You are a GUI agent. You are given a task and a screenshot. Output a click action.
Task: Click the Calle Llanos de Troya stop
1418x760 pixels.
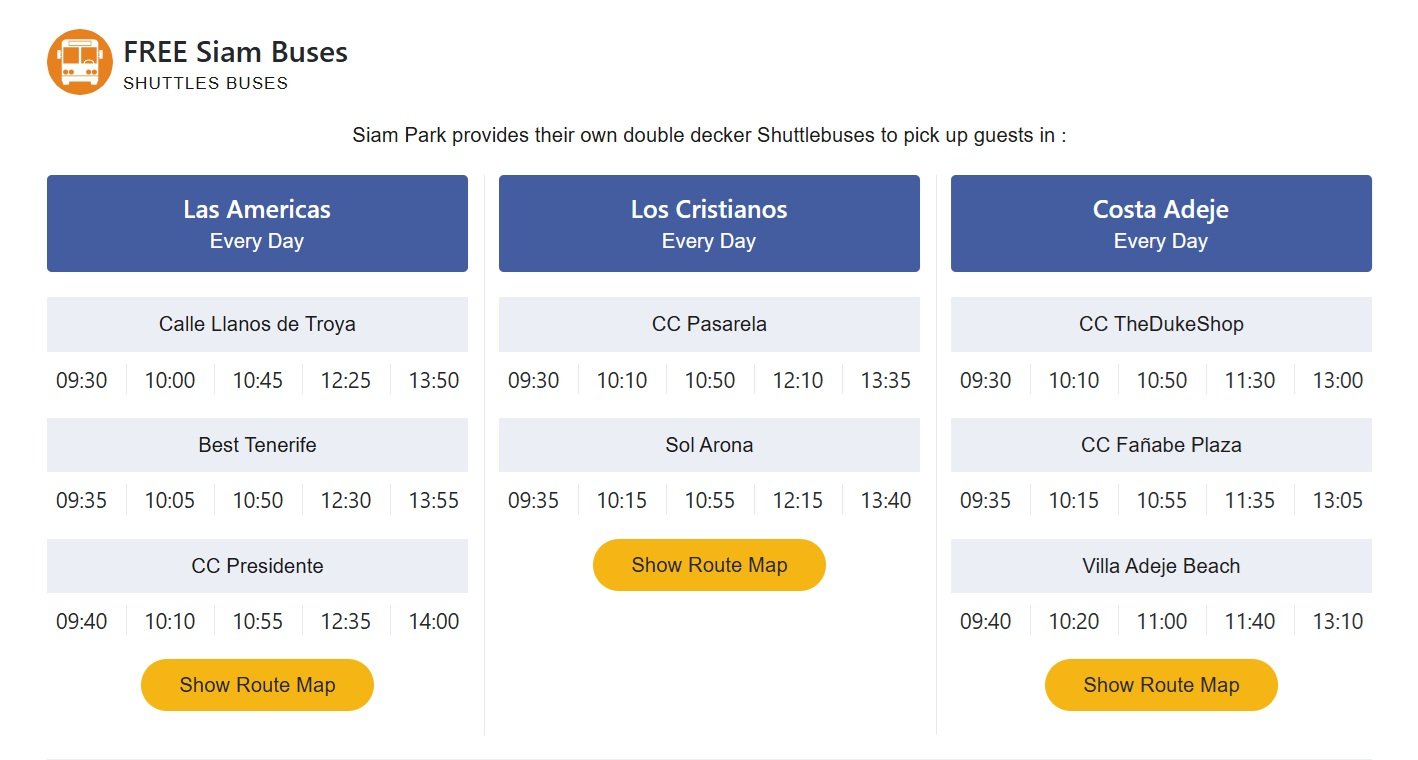(x=256, y=324)
